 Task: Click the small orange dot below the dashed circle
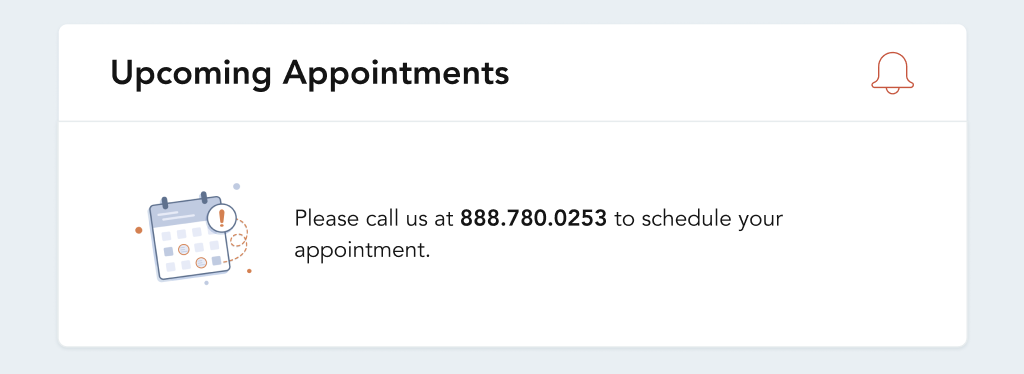pyautogui.click(x=249, y=271)
